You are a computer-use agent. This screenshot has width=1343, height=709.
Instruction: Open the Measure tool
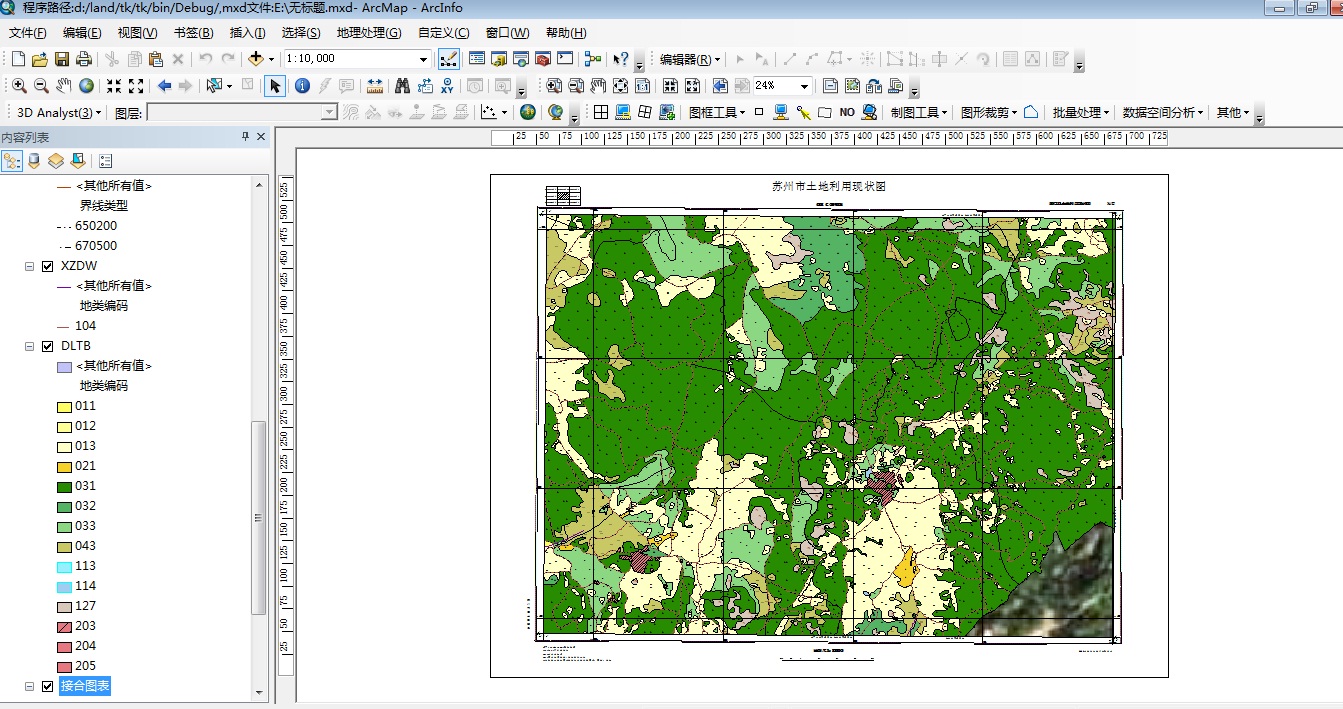375,86
